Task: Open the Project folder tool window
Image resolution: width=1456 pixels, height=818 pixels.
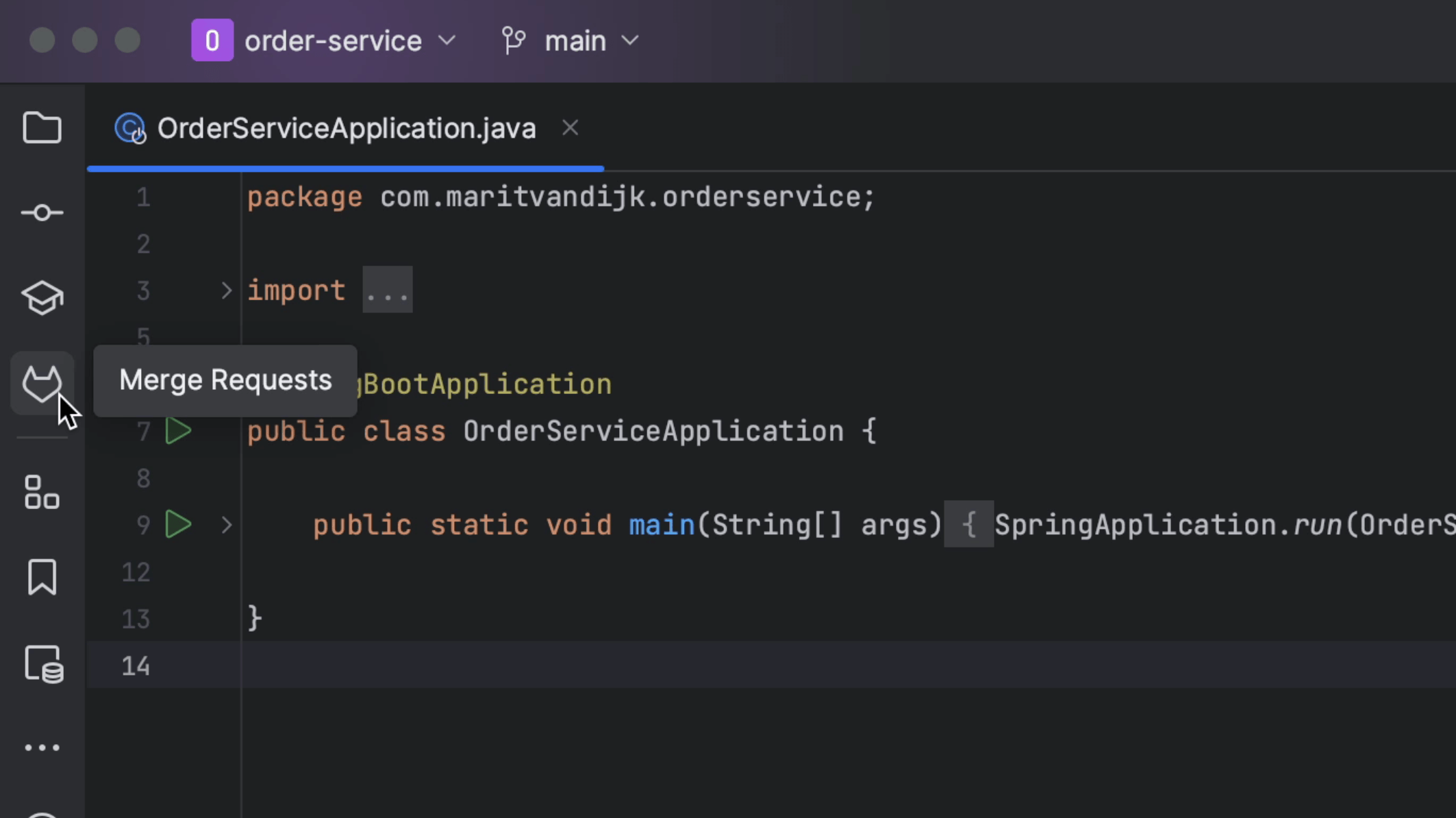Action: (x=42, y=128)
